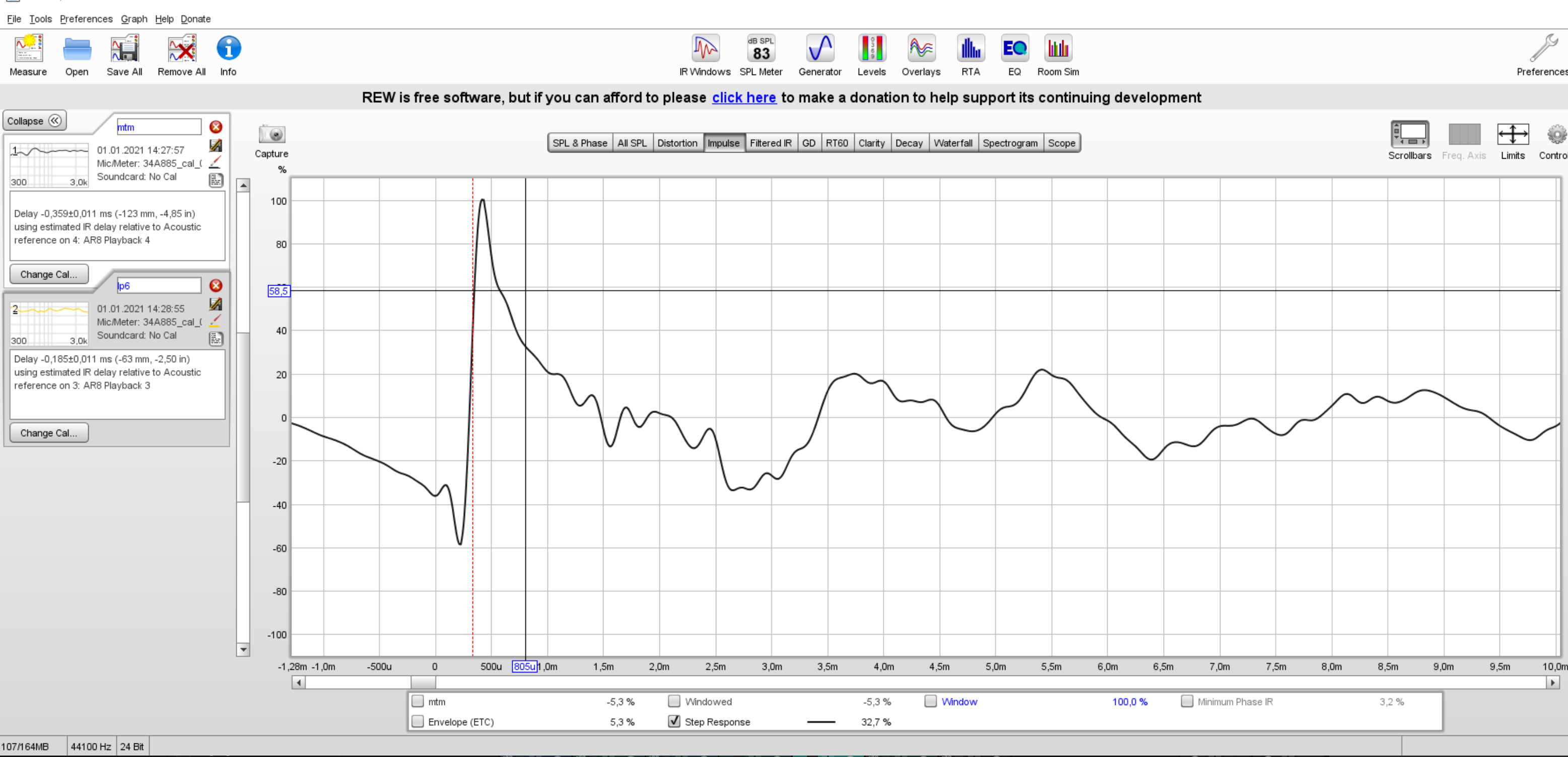Open the notes icon for lp6 measurement
The height and width of the screenshot is (757, 1568).
[216, 339]
